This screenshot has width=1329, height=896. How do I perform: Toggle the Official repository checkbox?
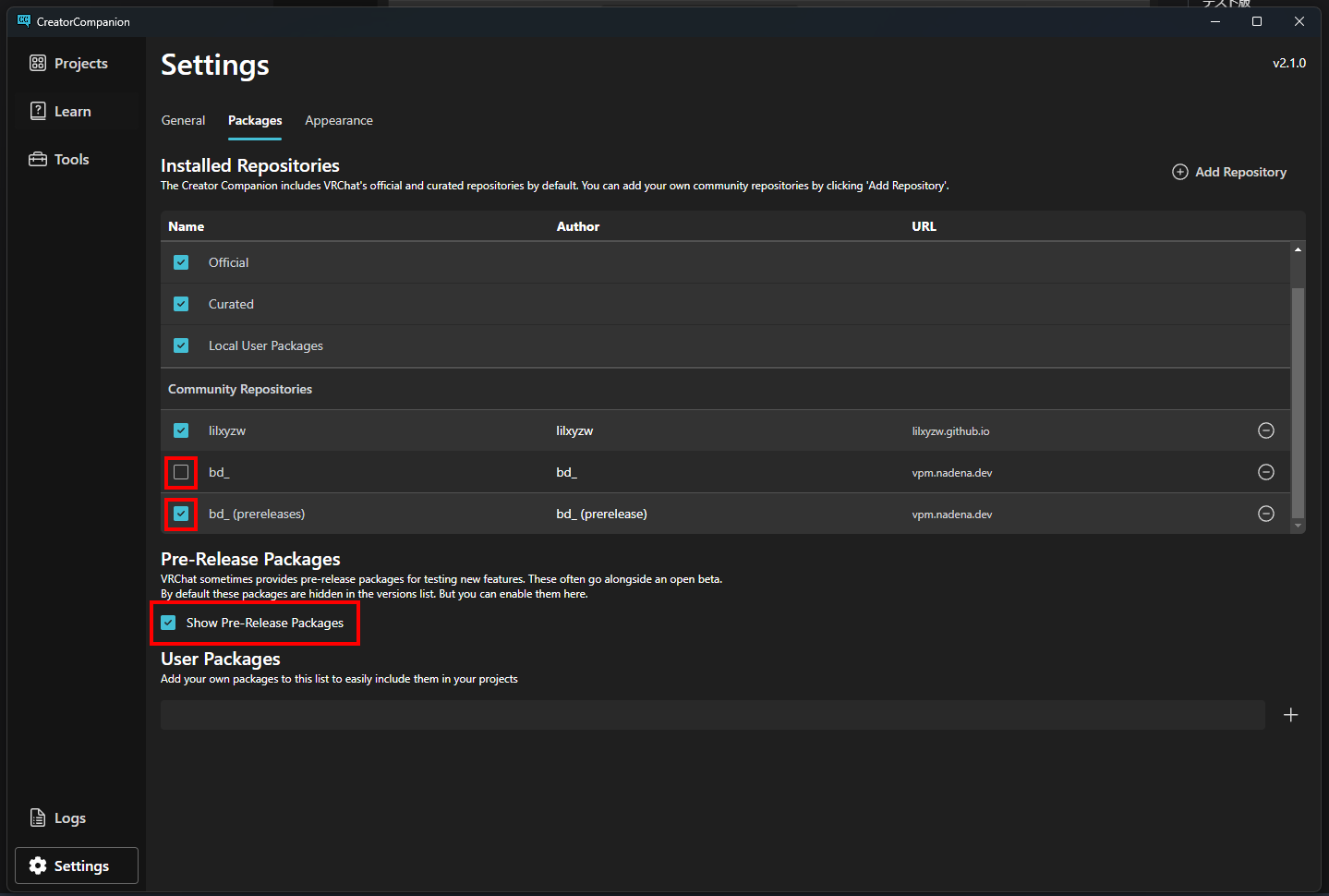coord(181,262)
